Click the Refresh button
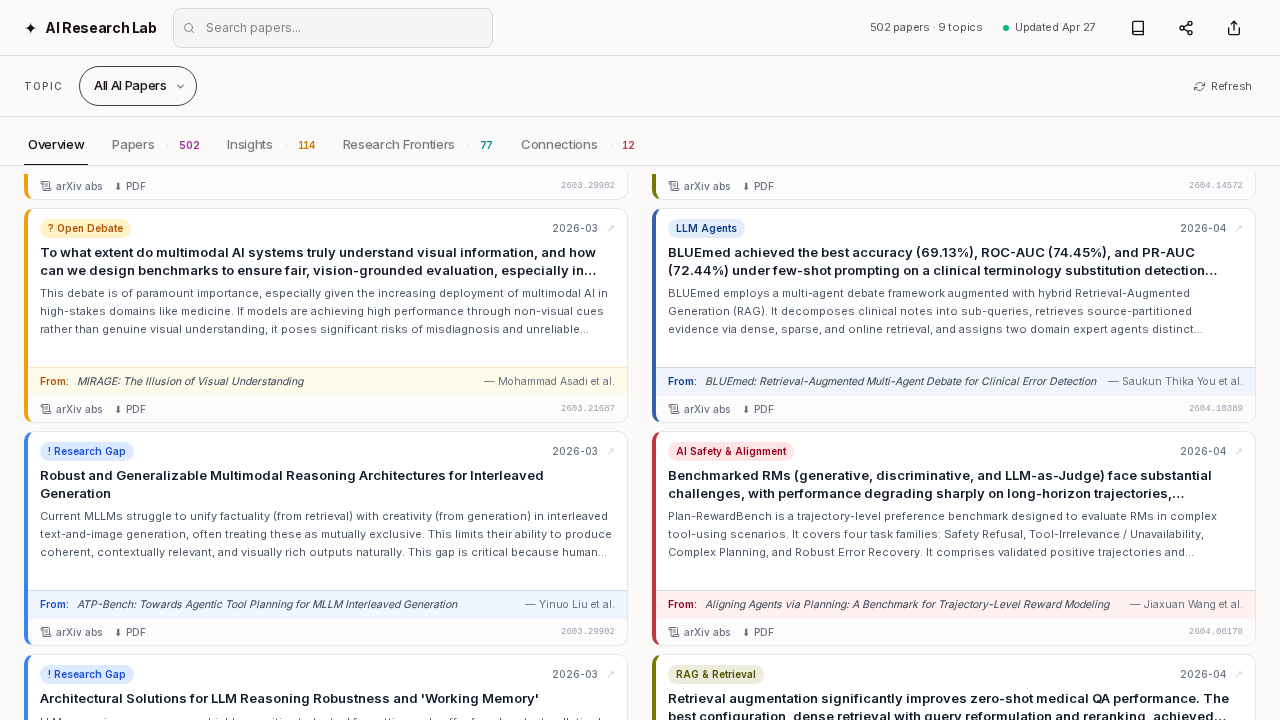The width and height of the screenshot is (1280, 720). pos(1222,86)
